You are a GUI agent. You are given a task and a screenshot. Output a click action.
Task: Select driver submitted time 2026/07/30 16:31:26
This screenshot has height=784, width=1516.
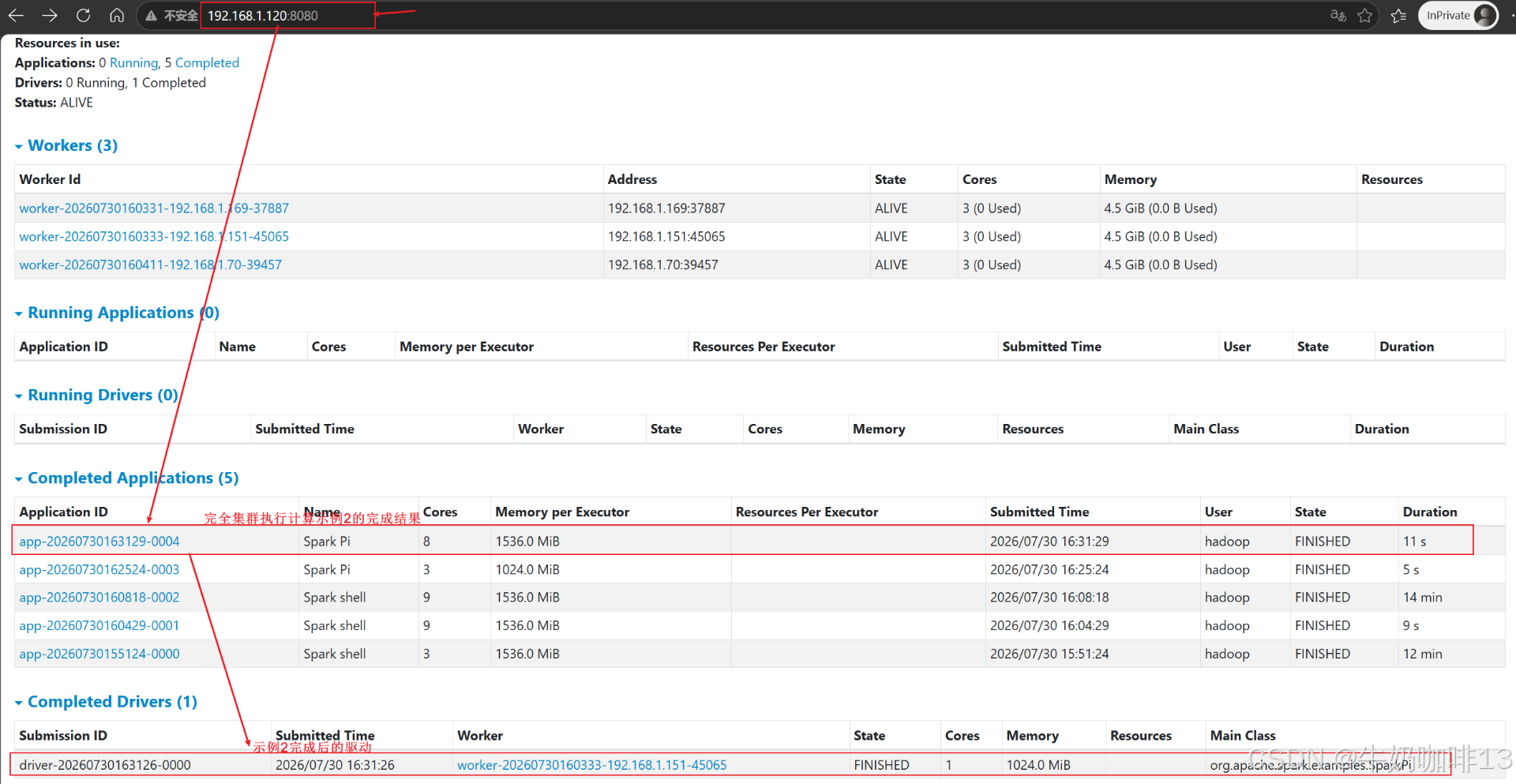pos(335,765)
